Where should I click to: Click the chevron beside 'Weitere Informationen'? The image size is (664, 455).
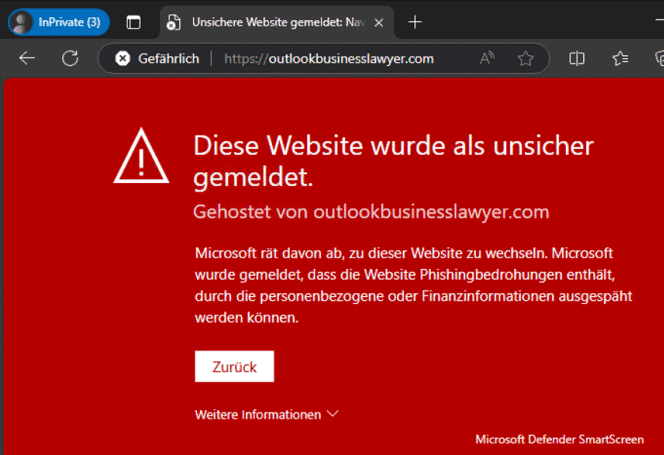pyautogui.click(x=333, y=413)
